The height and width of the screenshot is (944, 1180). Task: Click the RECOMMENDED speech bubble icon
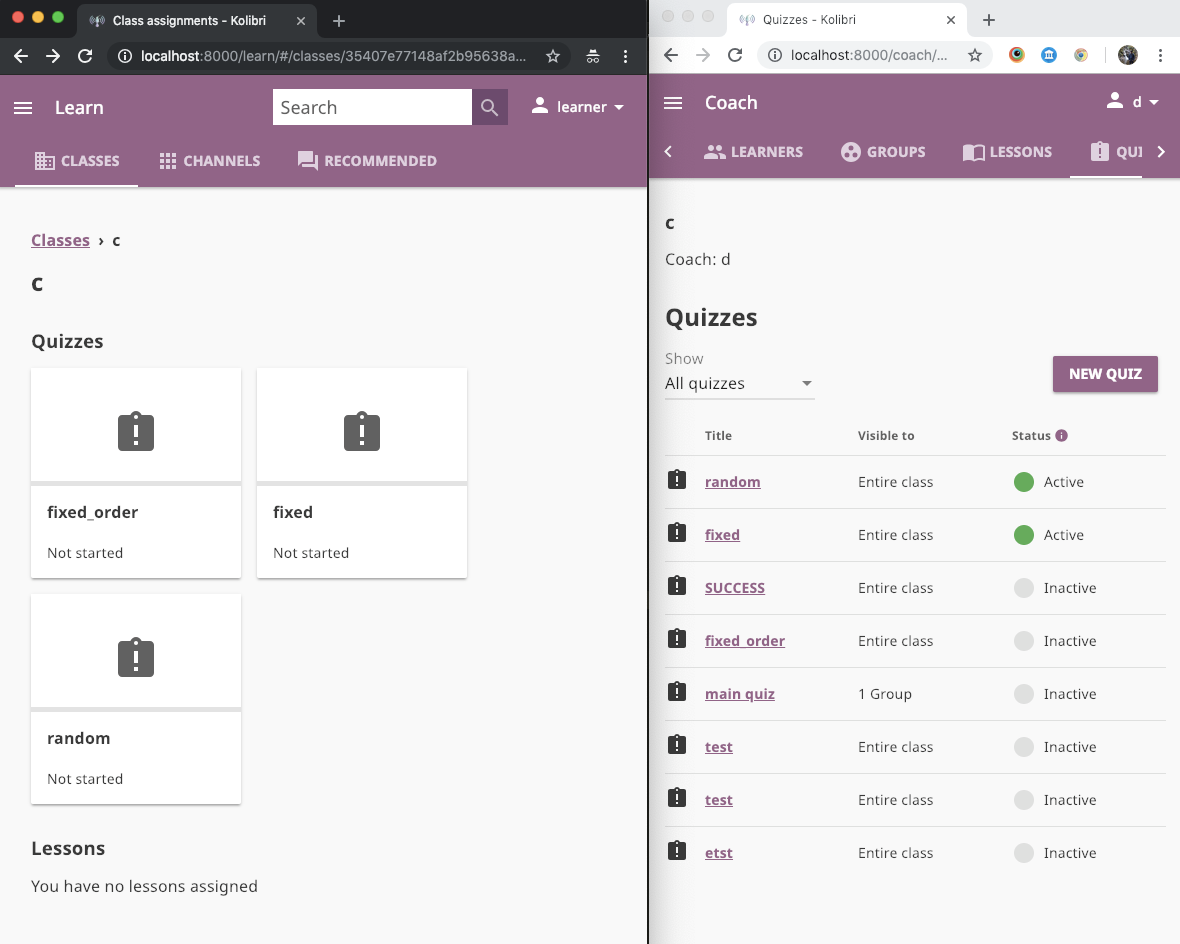307,160
